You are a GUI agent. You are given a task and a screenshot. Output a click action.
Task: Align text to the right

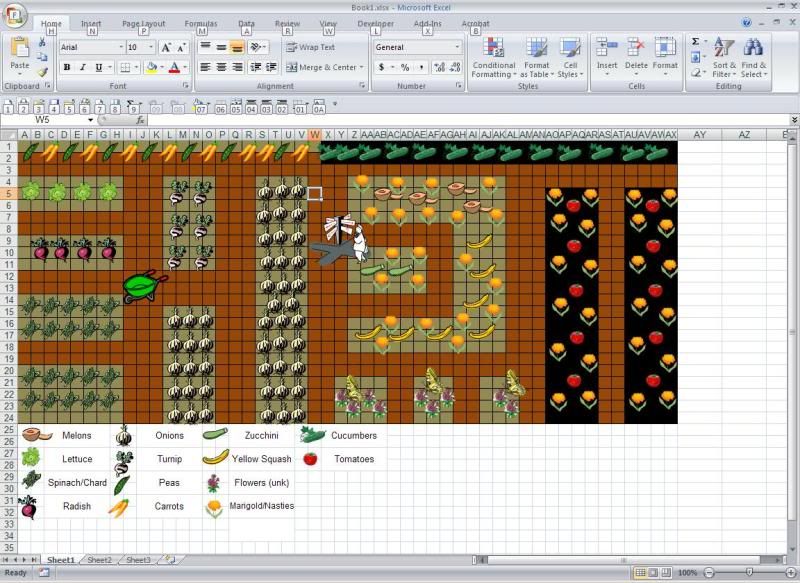(x=237, y=67)
